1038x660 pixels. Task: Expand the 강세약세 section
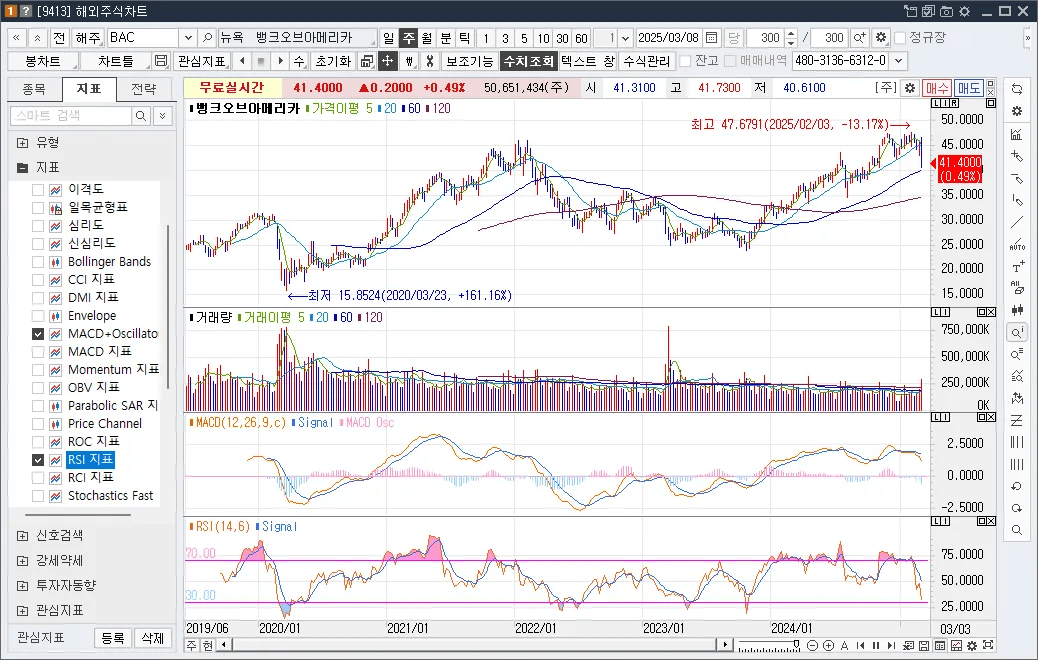click(x=23, y=561)
